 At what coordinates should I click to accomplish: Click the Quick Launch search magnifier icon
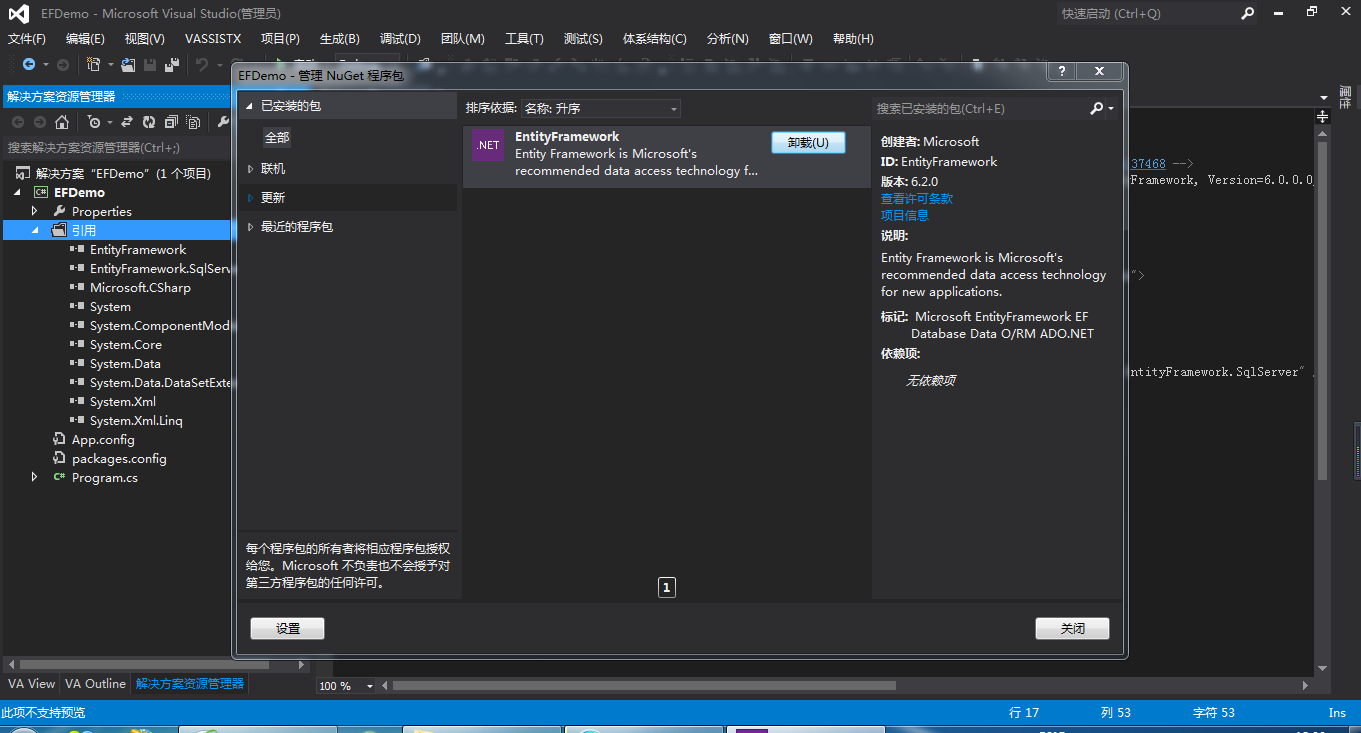coord(1248,13)
